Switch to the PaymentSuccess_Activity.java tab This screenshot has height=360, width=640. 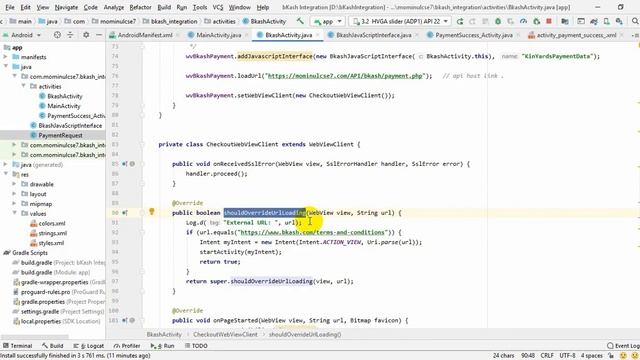(x=473, y=35)
